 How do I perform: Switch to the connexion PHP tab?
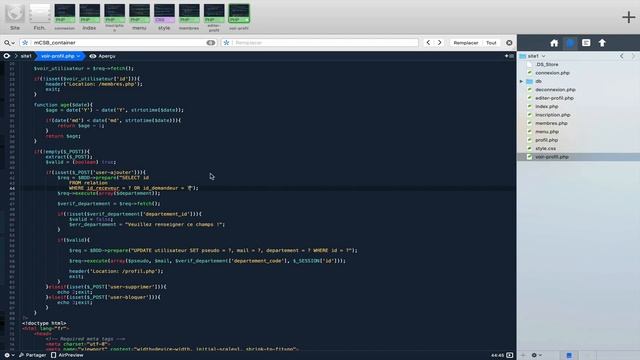coord(64,17)
